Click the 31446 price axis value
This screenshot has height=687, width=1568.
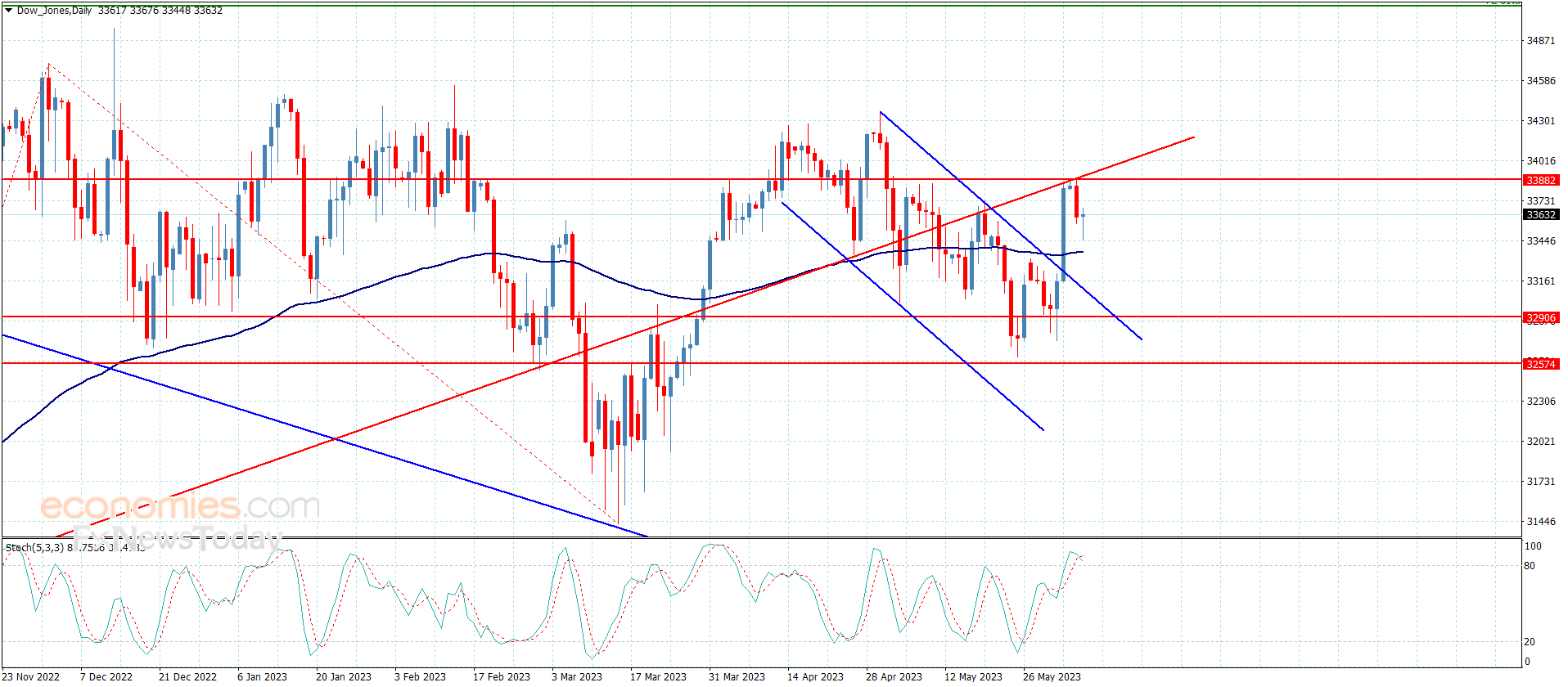(x=1541, y=522)
